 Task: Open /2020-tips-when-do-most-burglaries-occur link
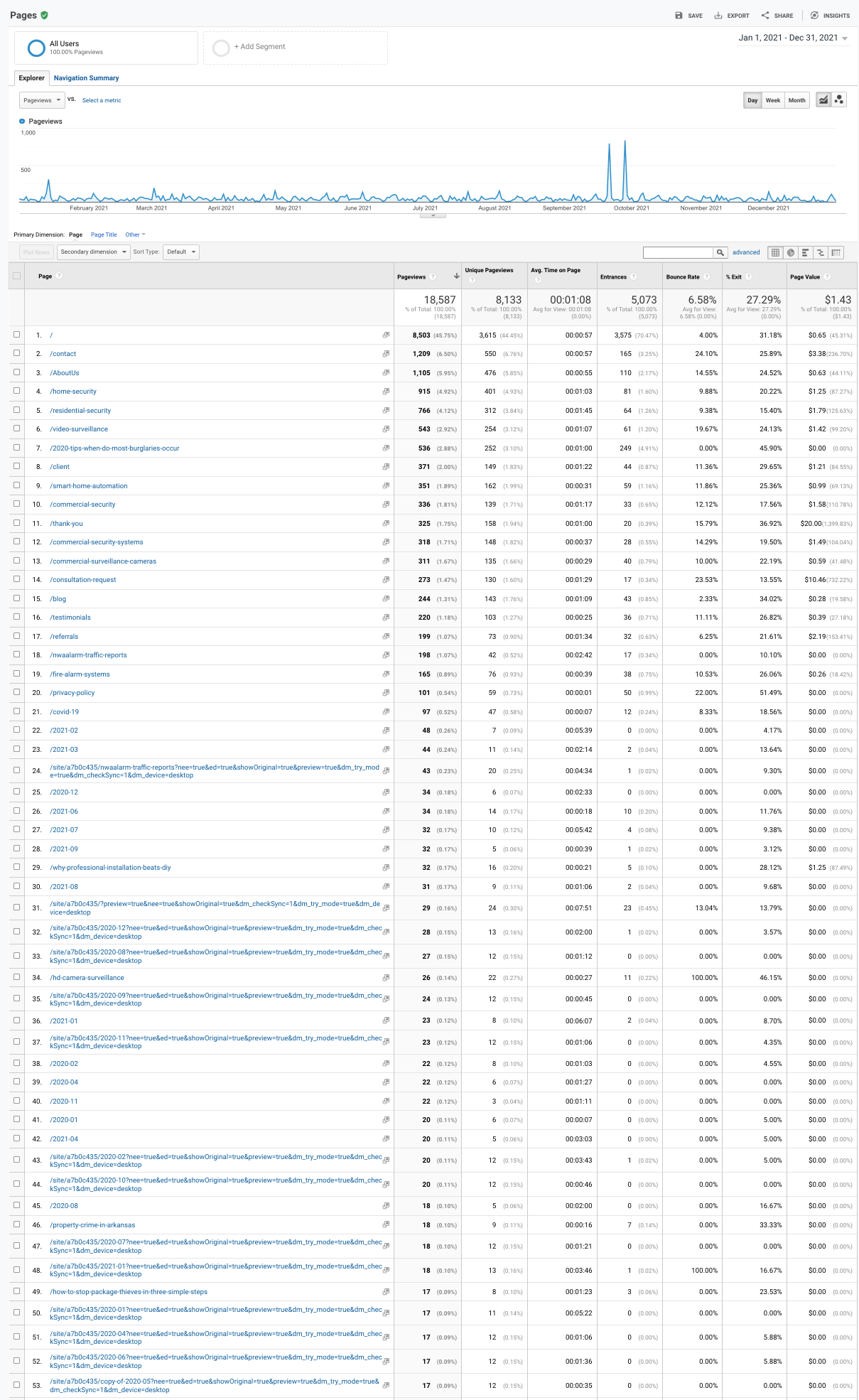[114, 448]
